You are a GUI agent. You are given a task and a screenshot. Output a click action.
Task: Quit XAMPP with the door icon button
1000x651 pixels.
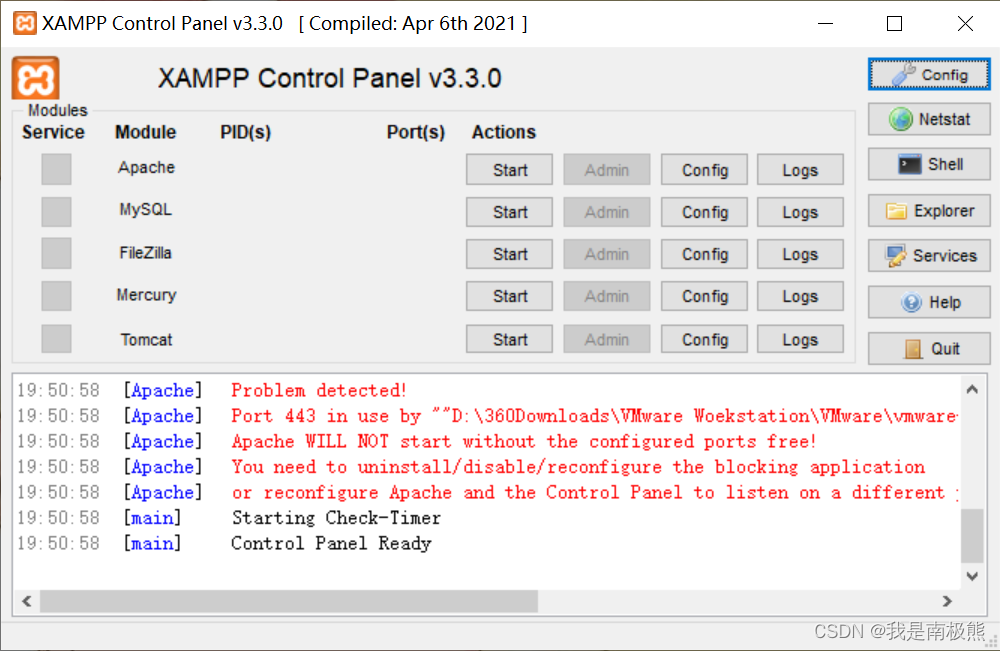929,349
